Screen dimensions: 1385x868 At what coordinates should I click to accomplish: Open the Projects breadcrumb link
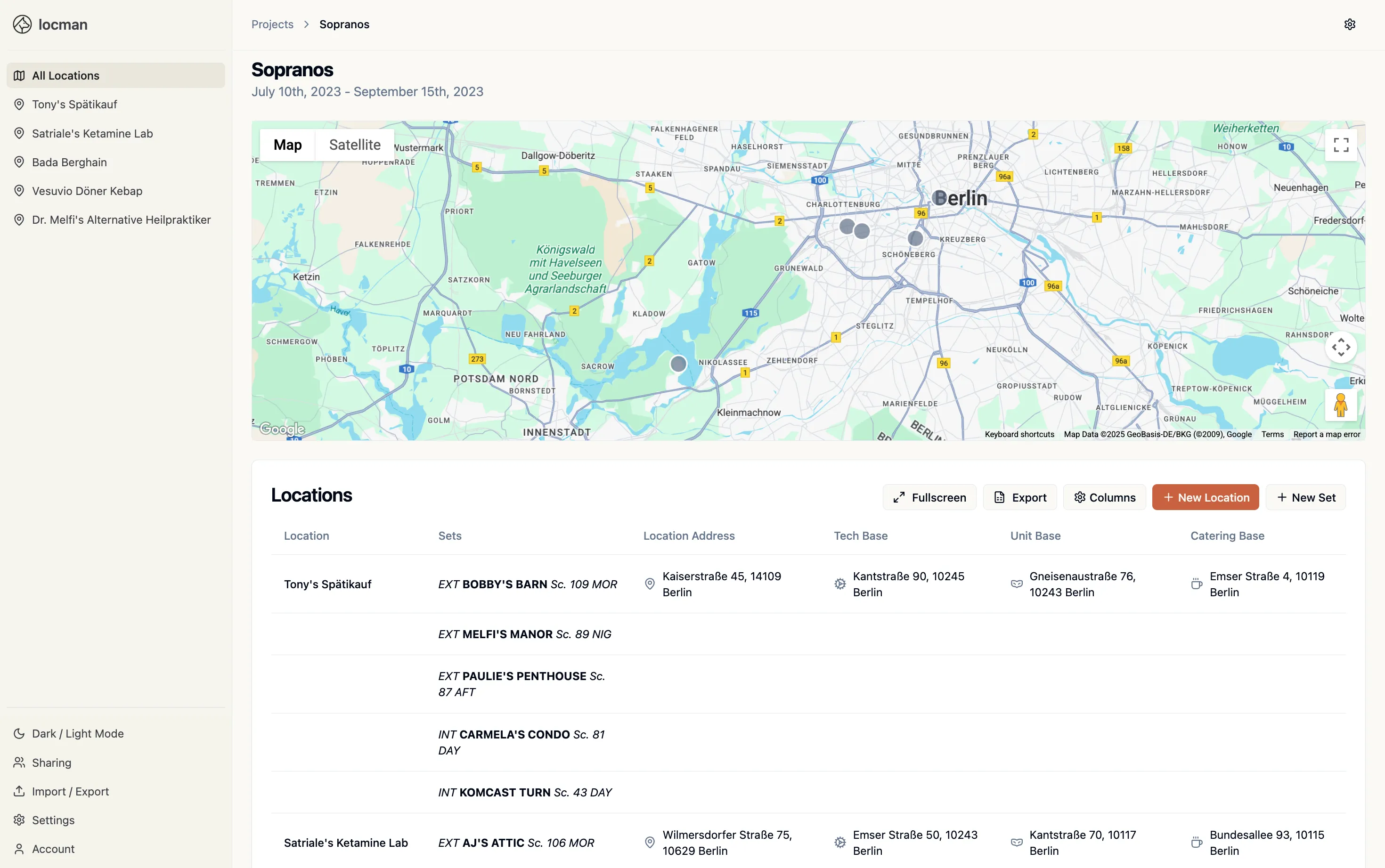(x=272, y=24)
